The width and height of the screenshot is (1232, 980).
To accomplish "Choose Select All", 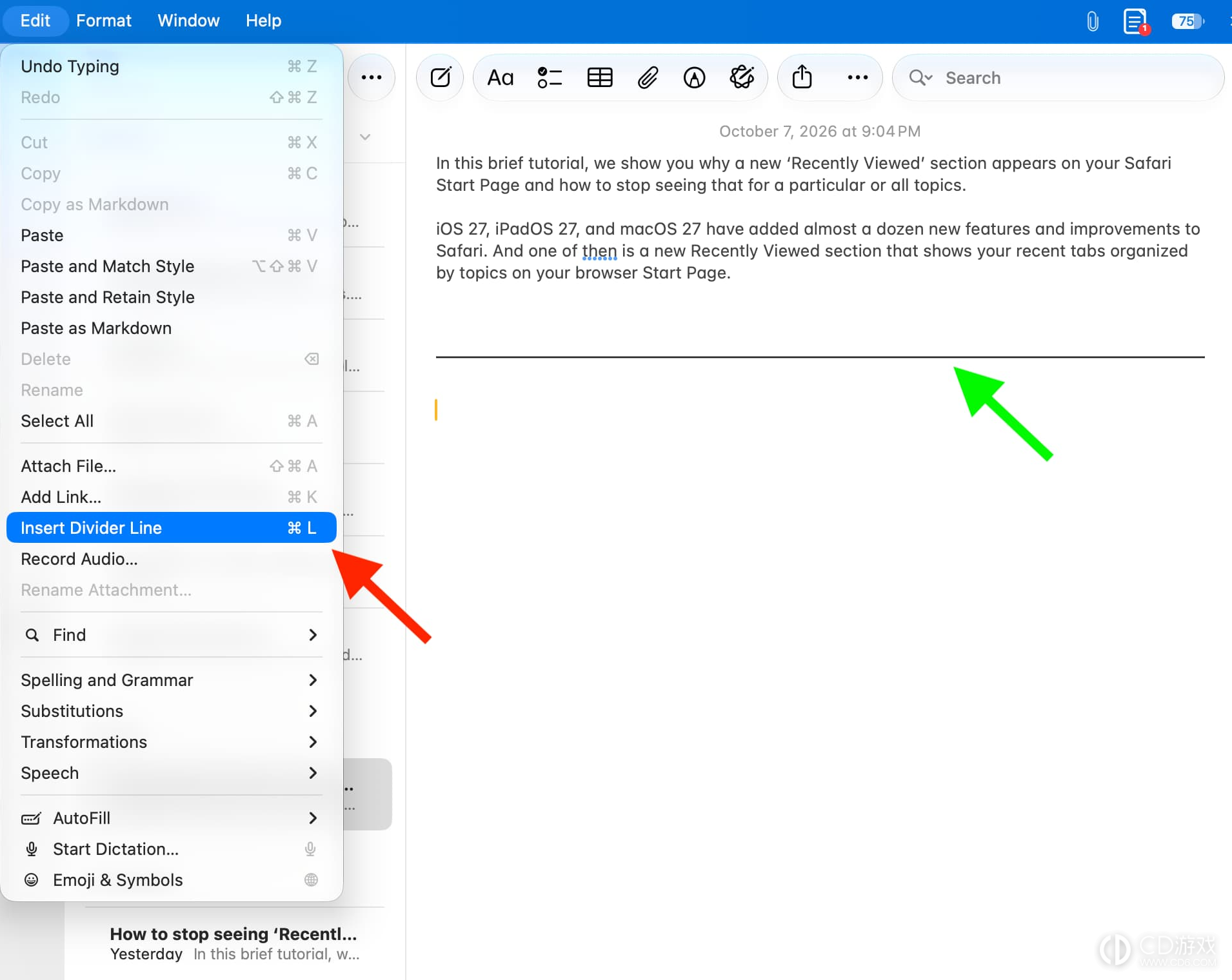I will (x=171, y=421).
